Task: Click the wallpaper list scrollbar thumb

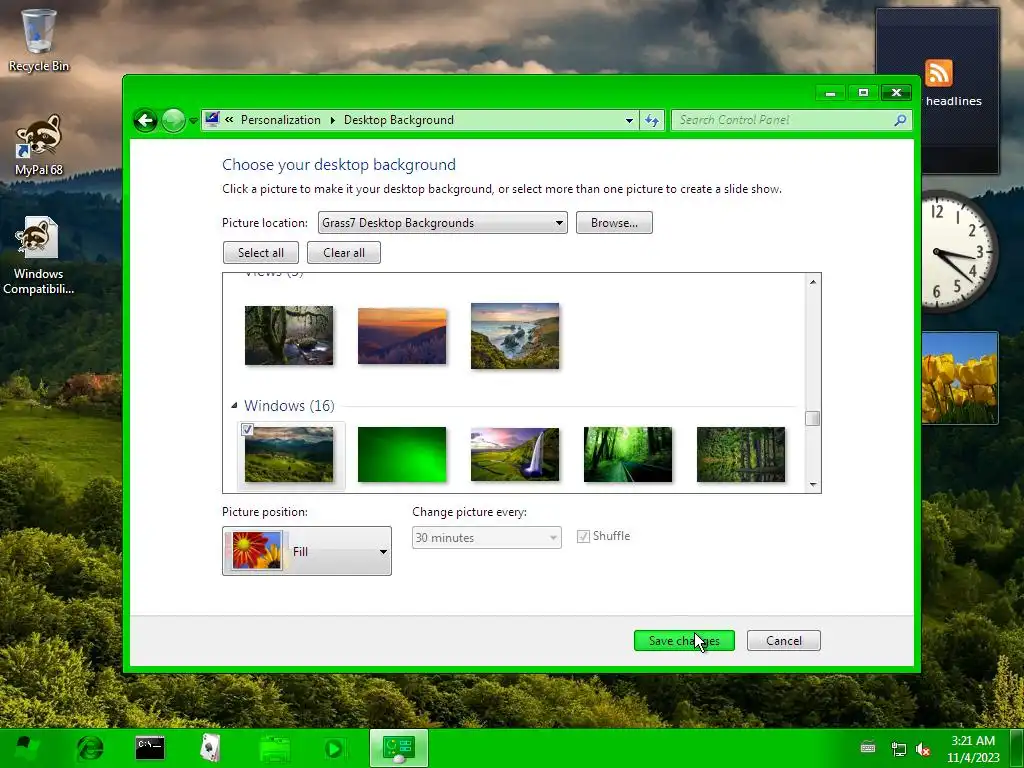Action: click(x=812, y=418)
